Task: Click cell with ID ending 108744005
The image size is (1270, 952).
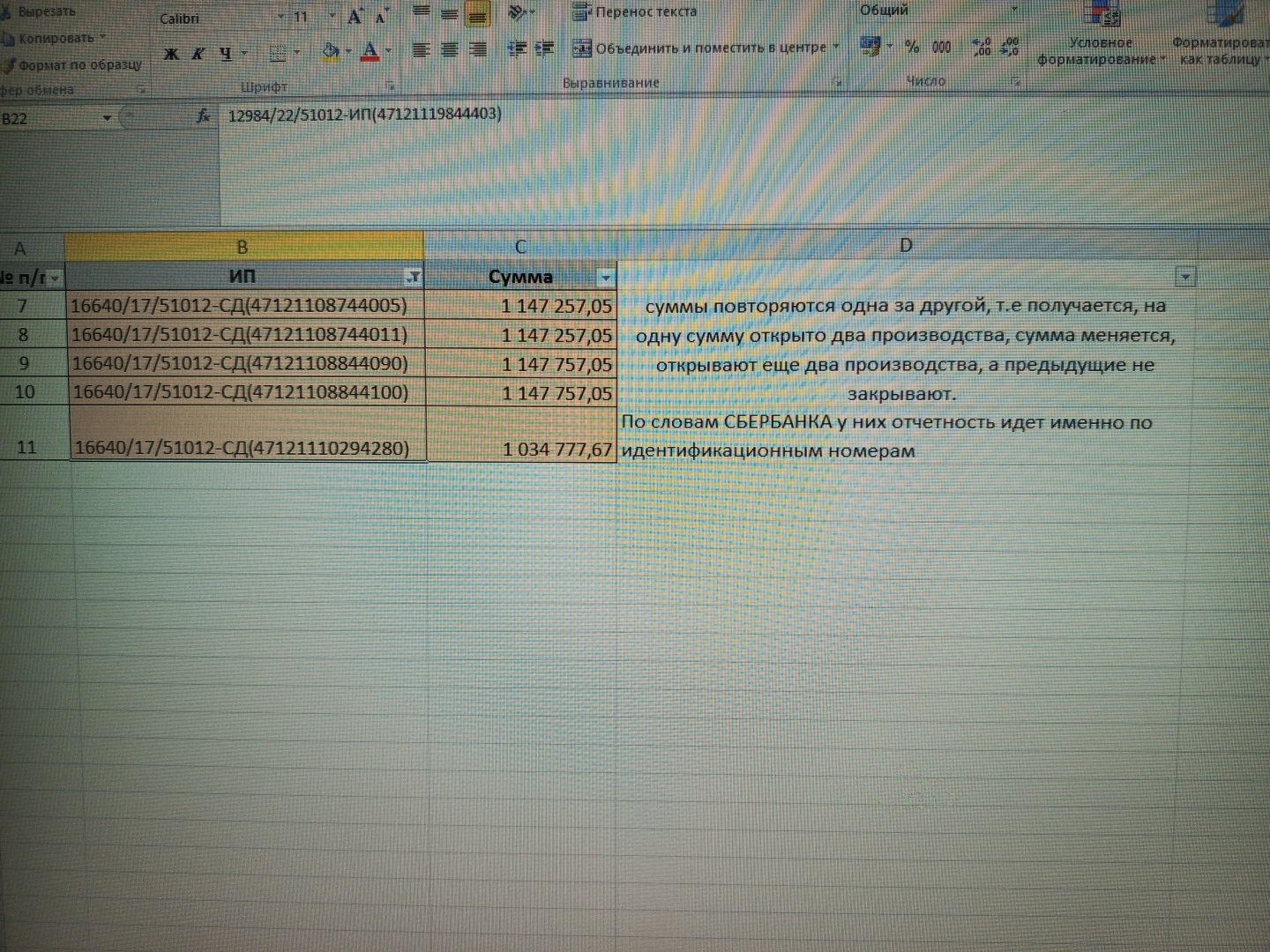Action: click(245, 306)
